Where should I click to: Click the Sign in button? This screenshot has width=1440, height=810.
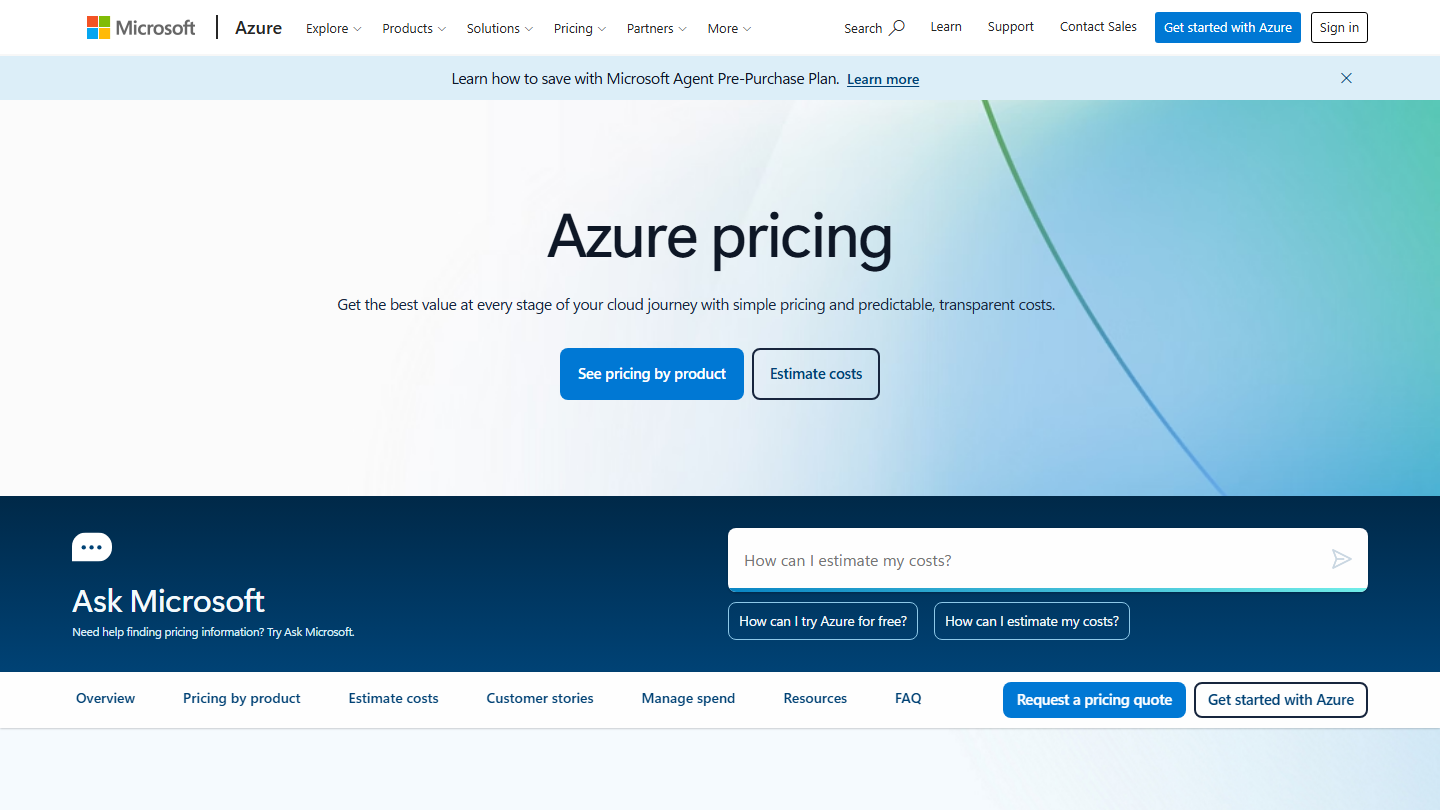pyautogui.click(x=1339, y=28)
